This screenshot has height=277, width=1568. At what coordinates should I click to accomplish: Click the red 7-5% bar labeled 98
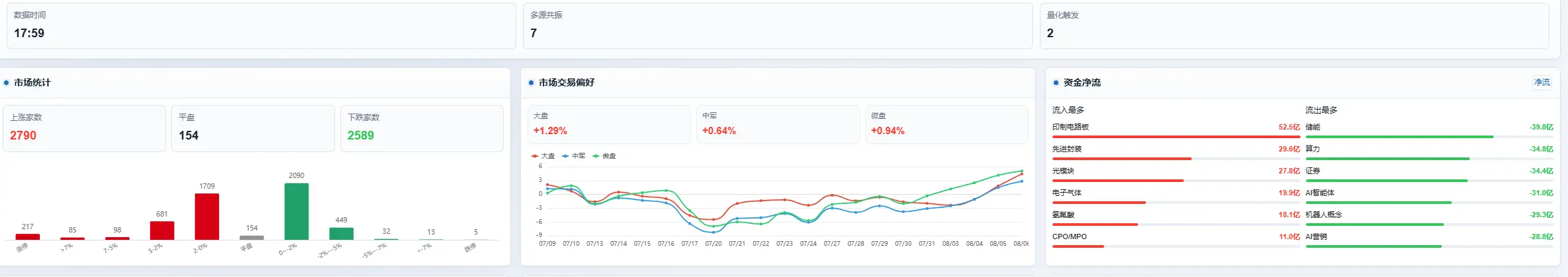tap(117, 238)
